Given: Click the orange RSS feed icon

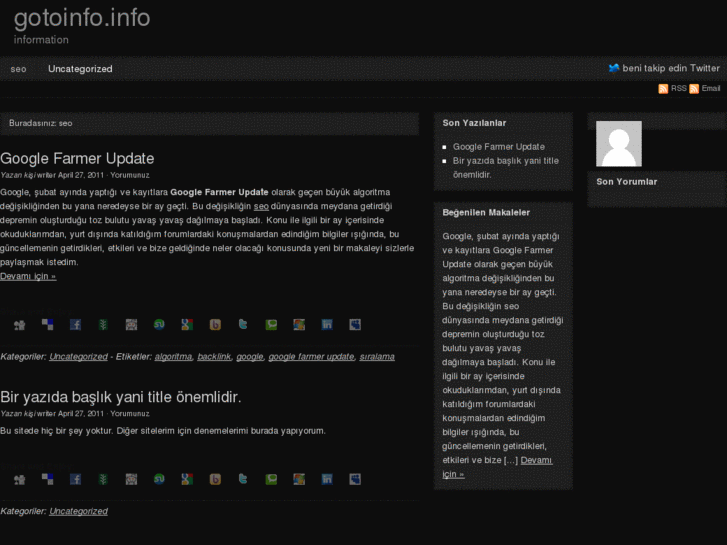Looking at the screenshot, I should click(663, 89).
